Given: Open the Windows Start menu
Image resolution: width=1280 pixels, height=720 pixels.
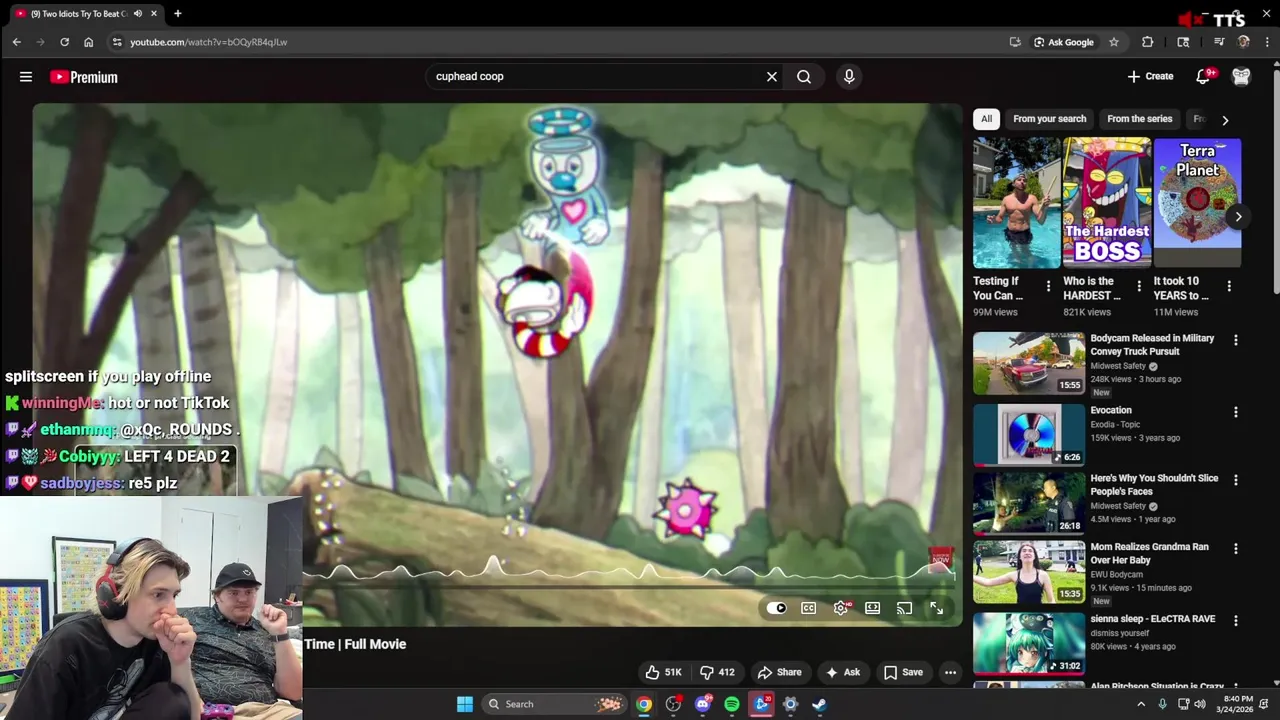Looking at the screenshot, I should pyautogui.click(x=465, y=704).
